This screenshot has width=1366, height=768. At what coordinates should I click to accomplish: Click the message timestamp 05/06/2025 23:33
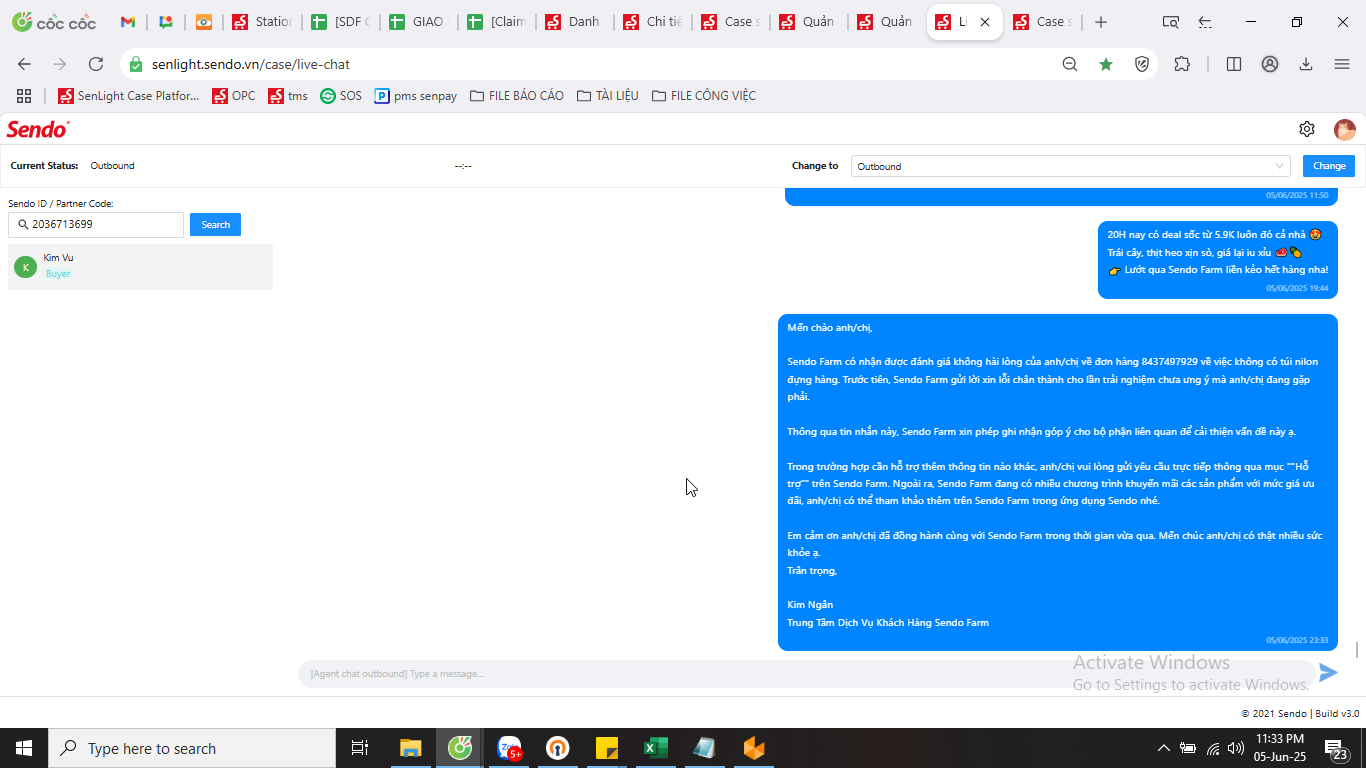point(1297,640)
